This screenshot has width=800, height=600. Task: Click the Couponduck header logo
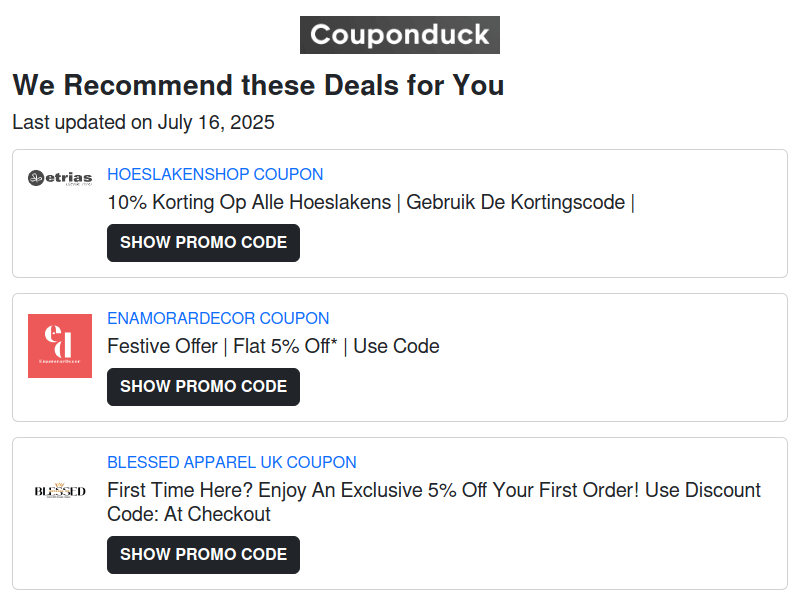tap(399, 34)
